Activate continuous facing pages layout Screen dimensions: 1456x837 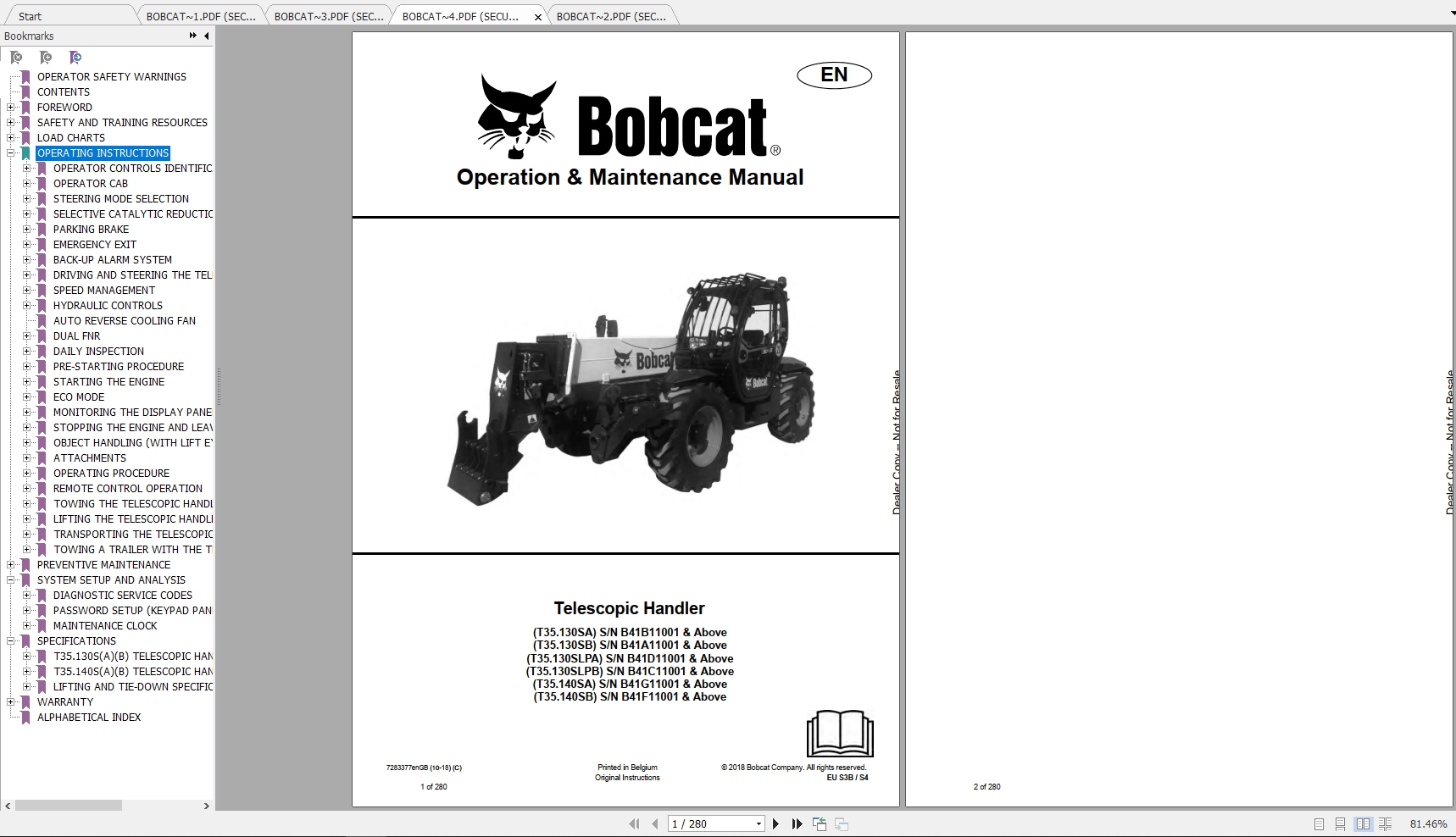coord(1386,823)
